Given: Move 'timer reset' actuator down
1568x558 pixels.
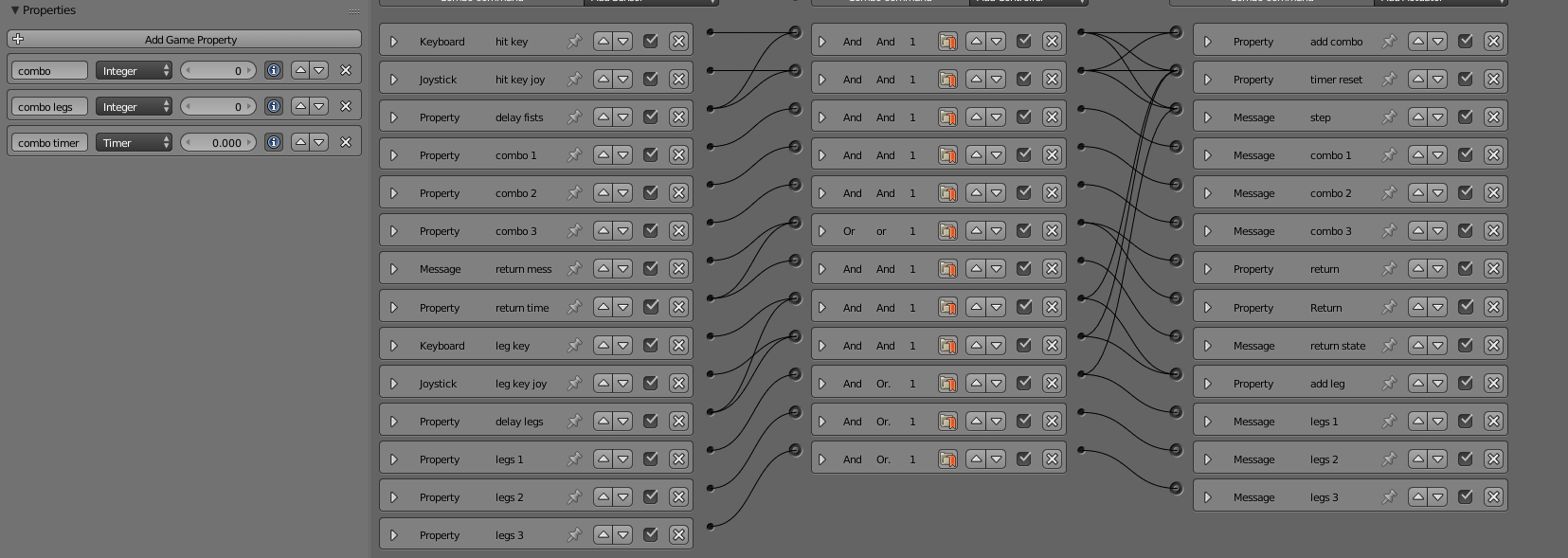Looking at the screenshot, I should [1437, 79].
